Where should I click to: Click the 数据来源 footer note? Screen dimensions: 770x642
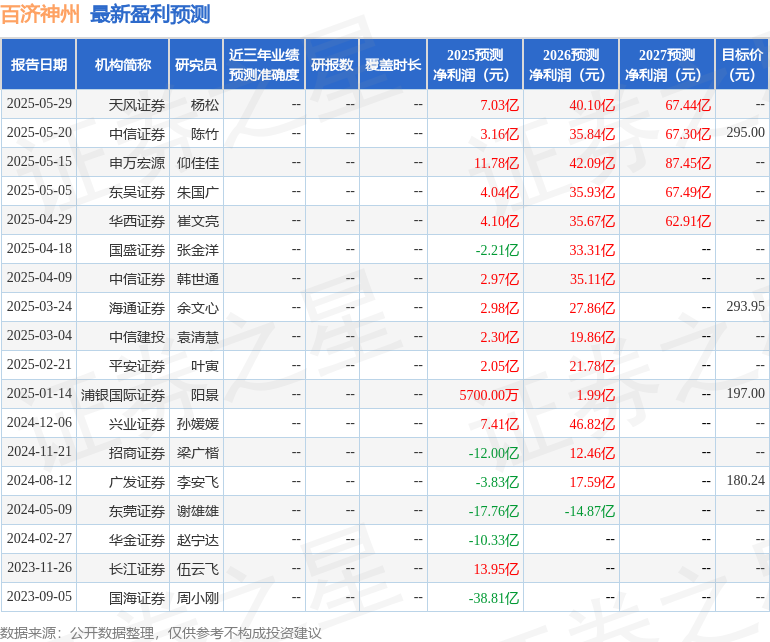161,633
